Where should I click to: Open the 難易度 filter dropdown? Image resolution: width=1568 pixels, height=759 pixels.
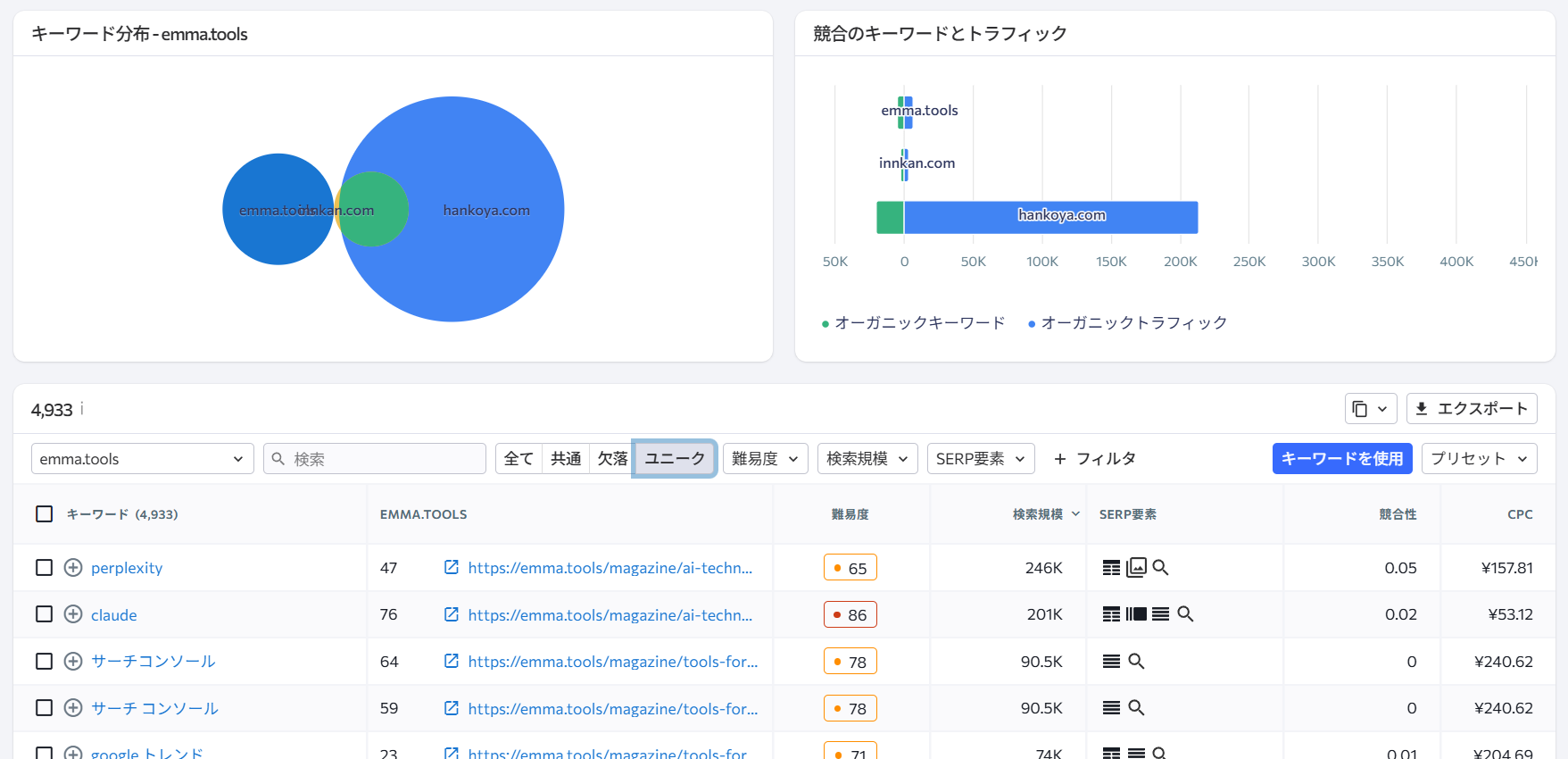click(x=765, y=459)
